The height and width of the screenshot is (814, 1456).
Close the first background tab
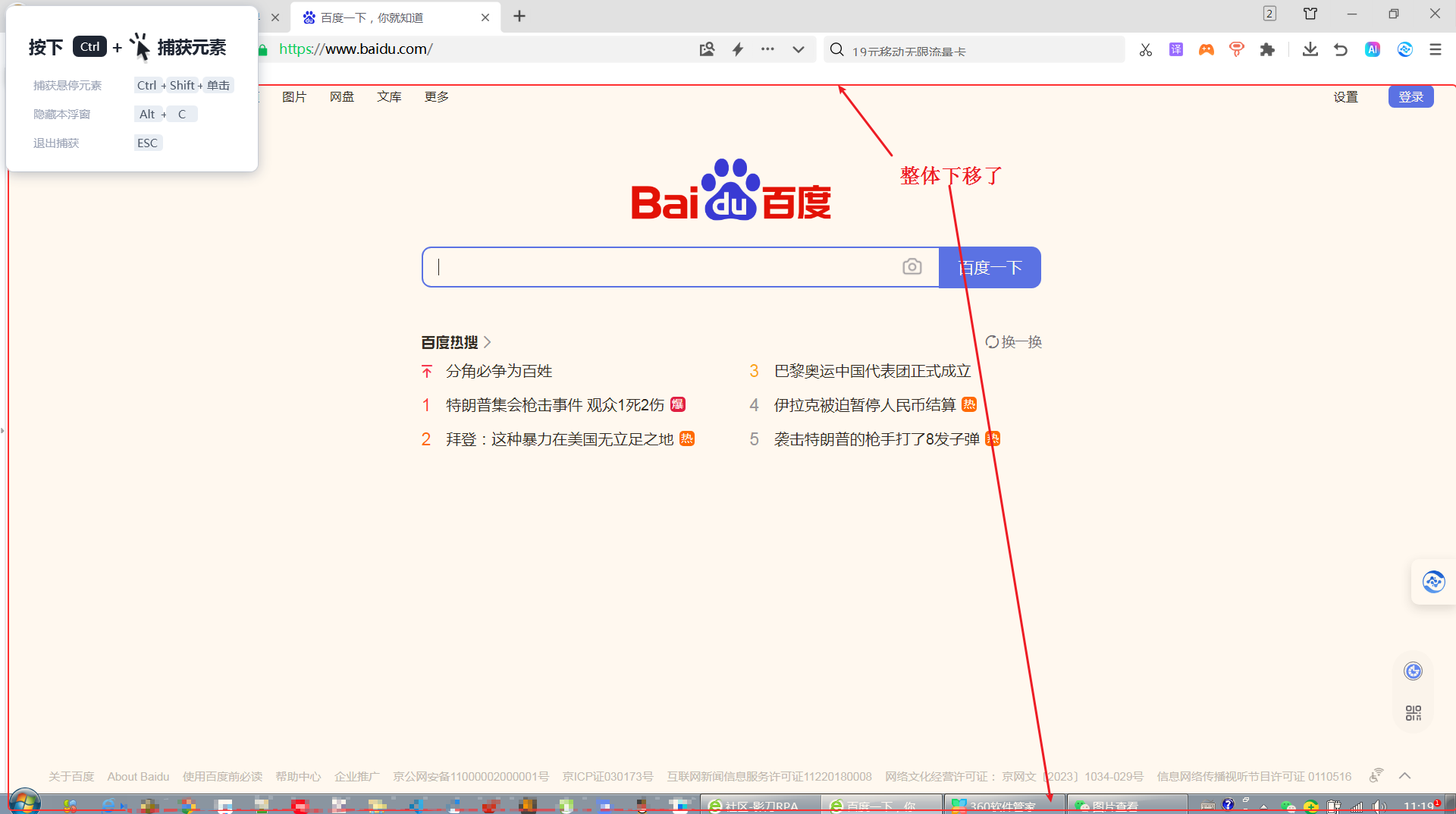275,17
